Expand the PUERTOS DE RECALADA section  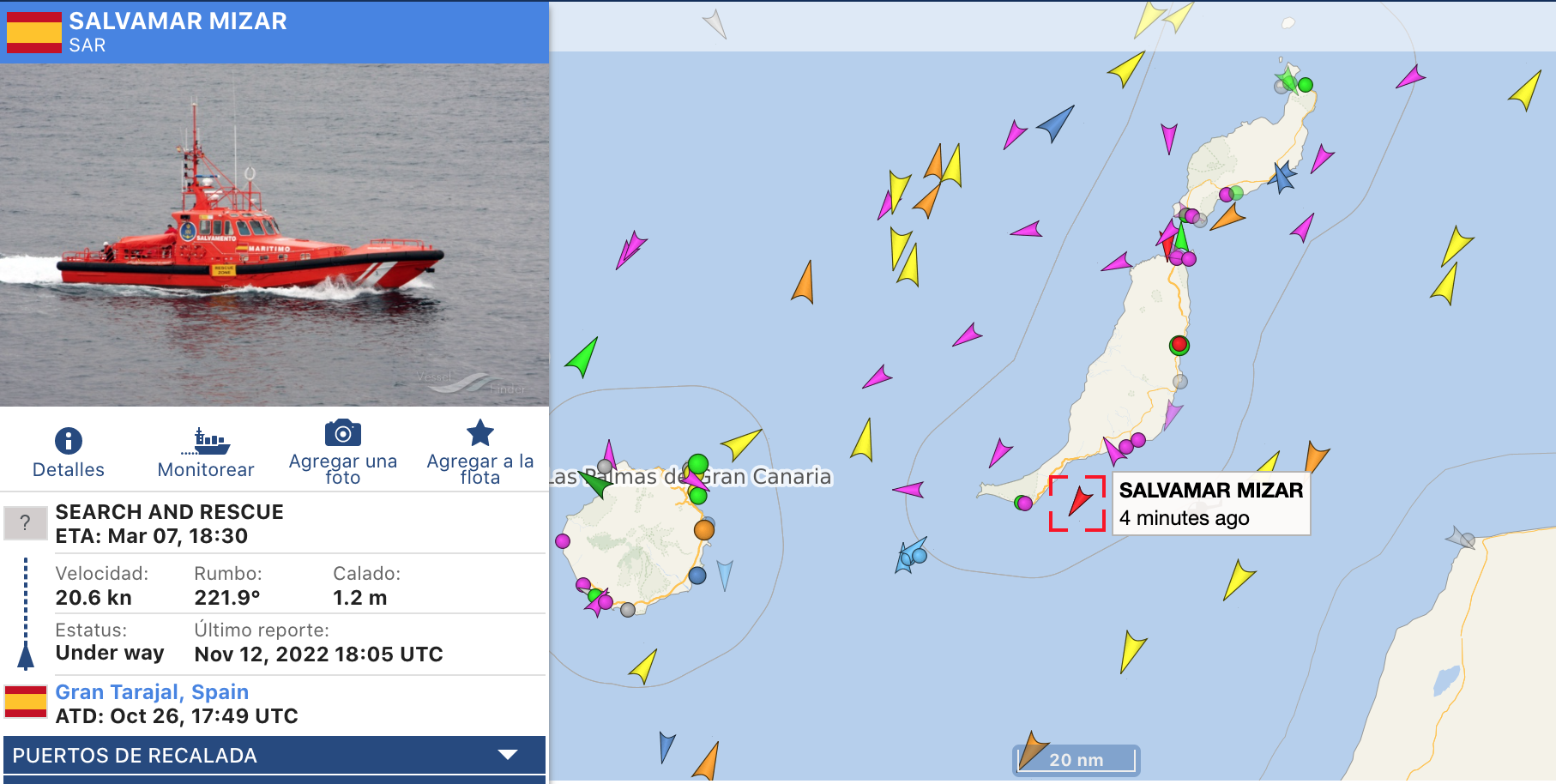(x=274, y=756)
